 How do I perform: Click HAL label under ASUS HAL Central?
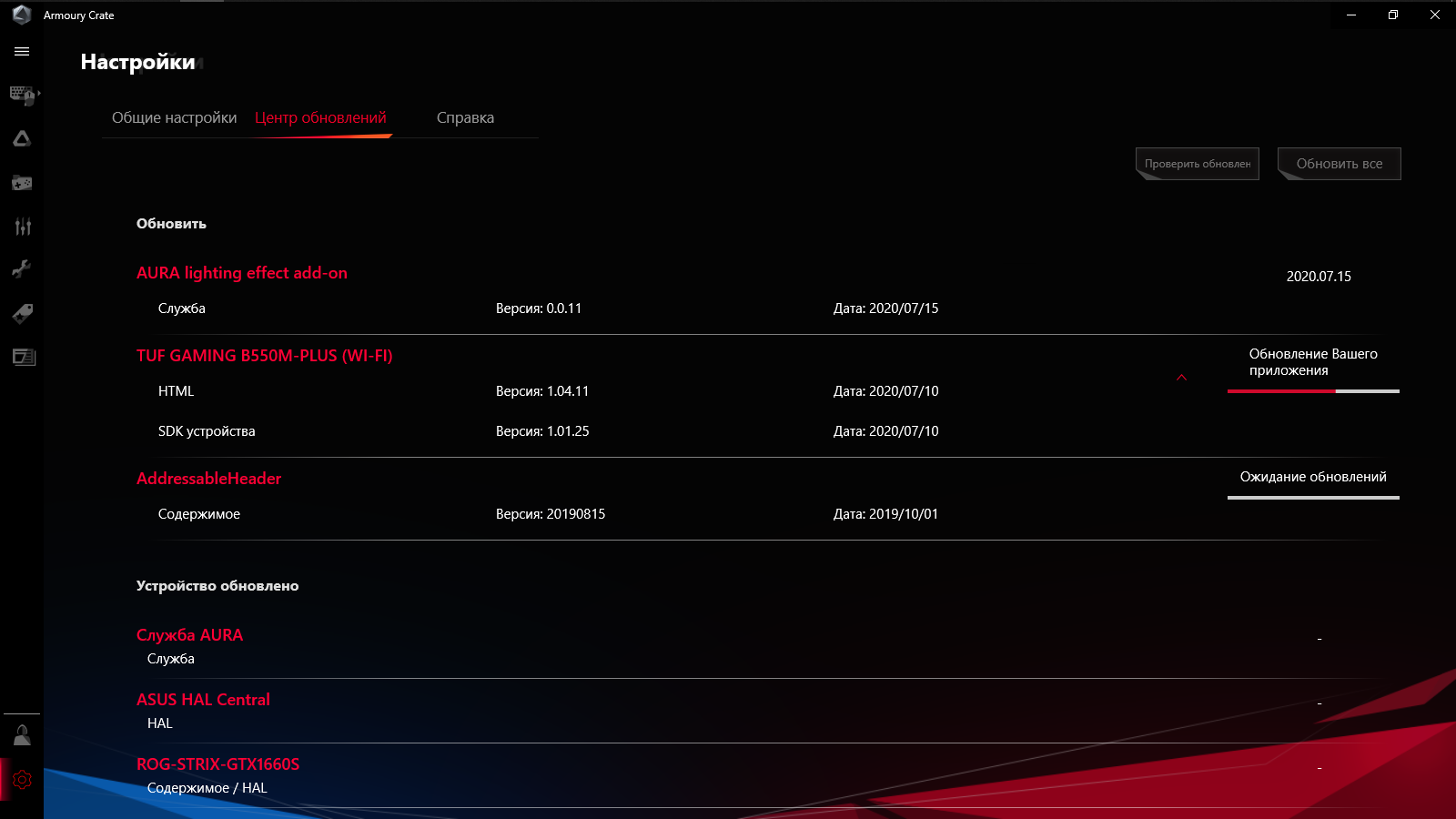(x=160, y=723)
